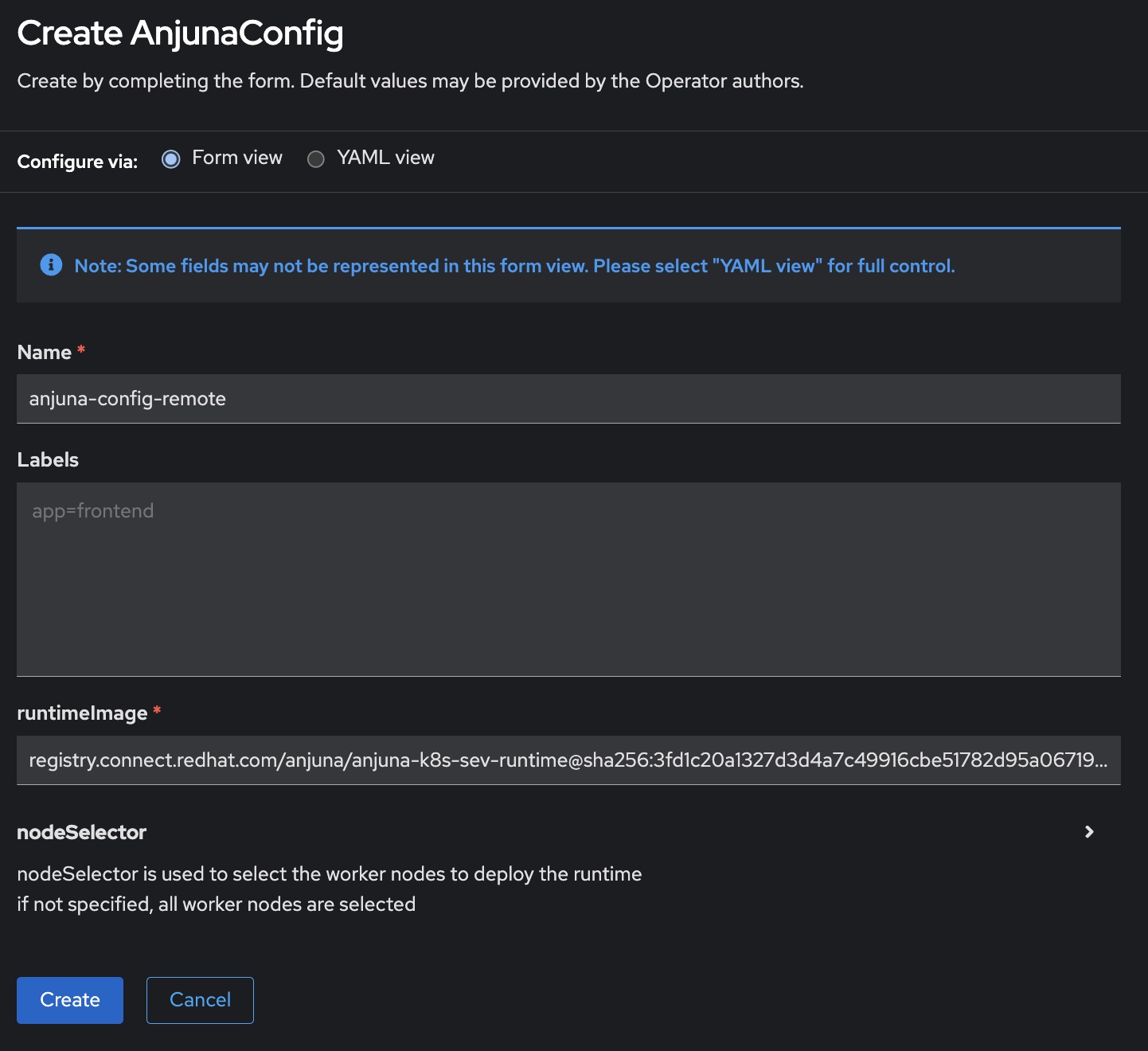Click the red asterisk beside Name
1148x1051 pixels.
tap(81, 350)
